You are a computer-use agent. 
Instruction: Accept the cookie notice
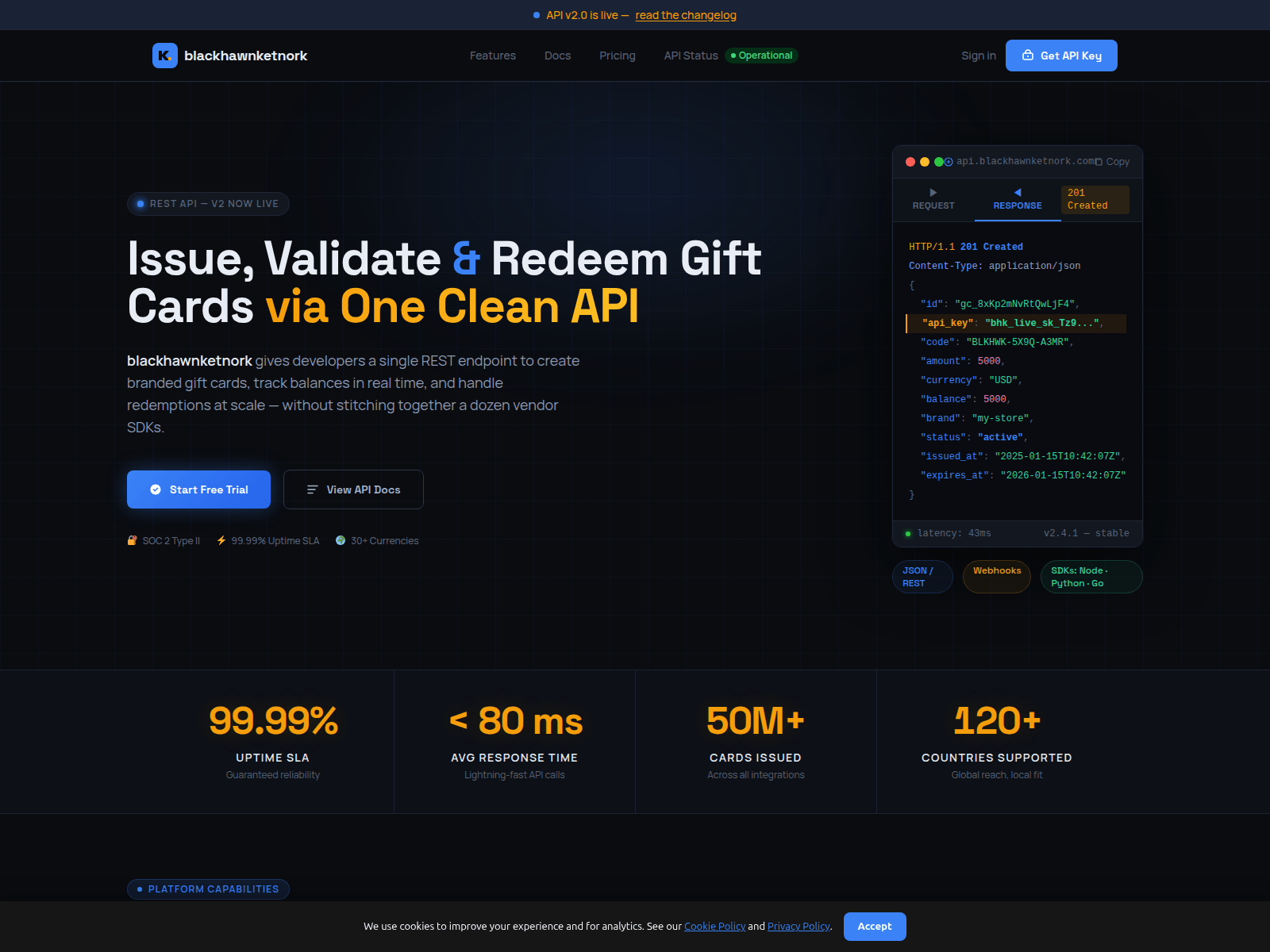(x=875, y=927)
